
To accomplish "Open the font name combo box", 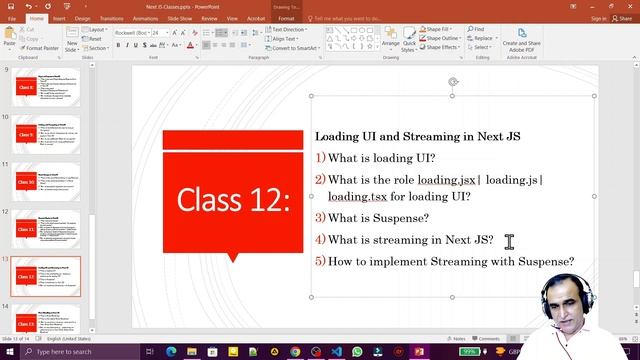I will click(132, 33).
